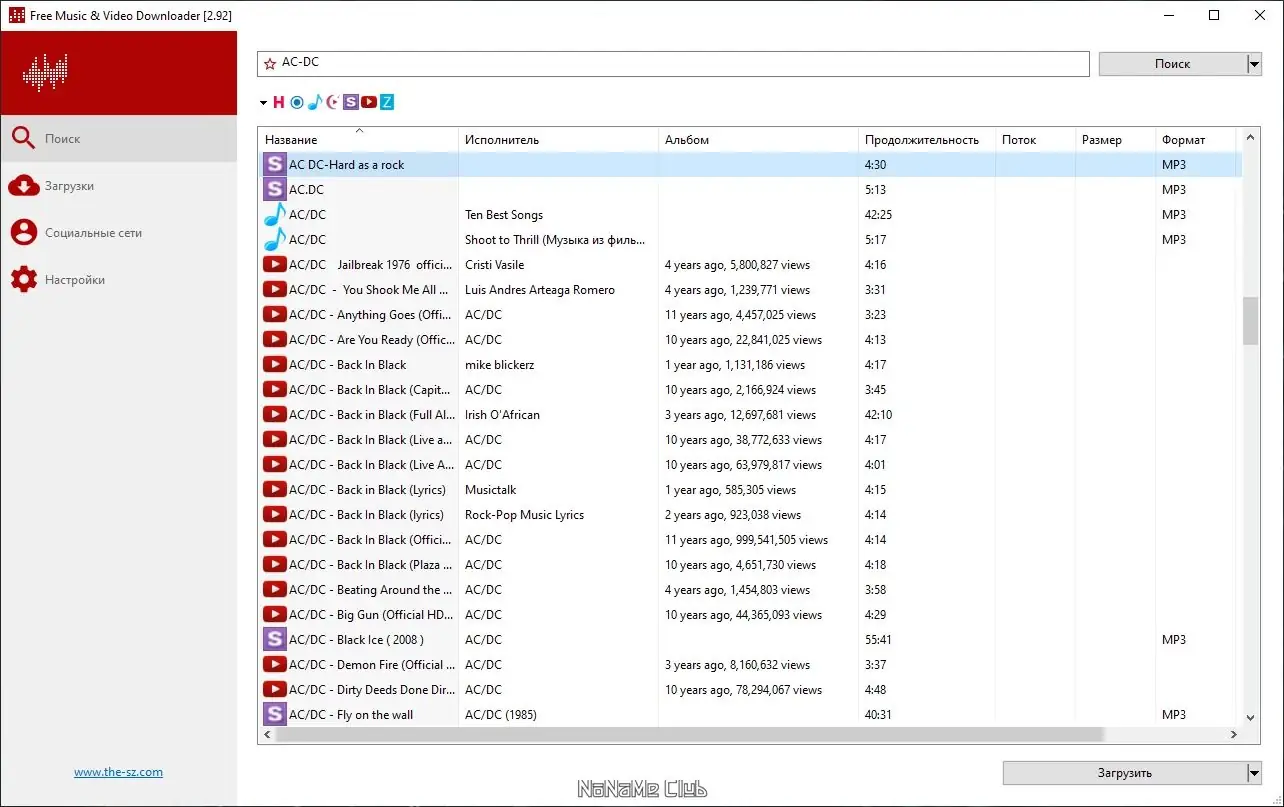Click the scroll-down arrow of results list
Screen dimensions: 1284x807
(1250, 717)
